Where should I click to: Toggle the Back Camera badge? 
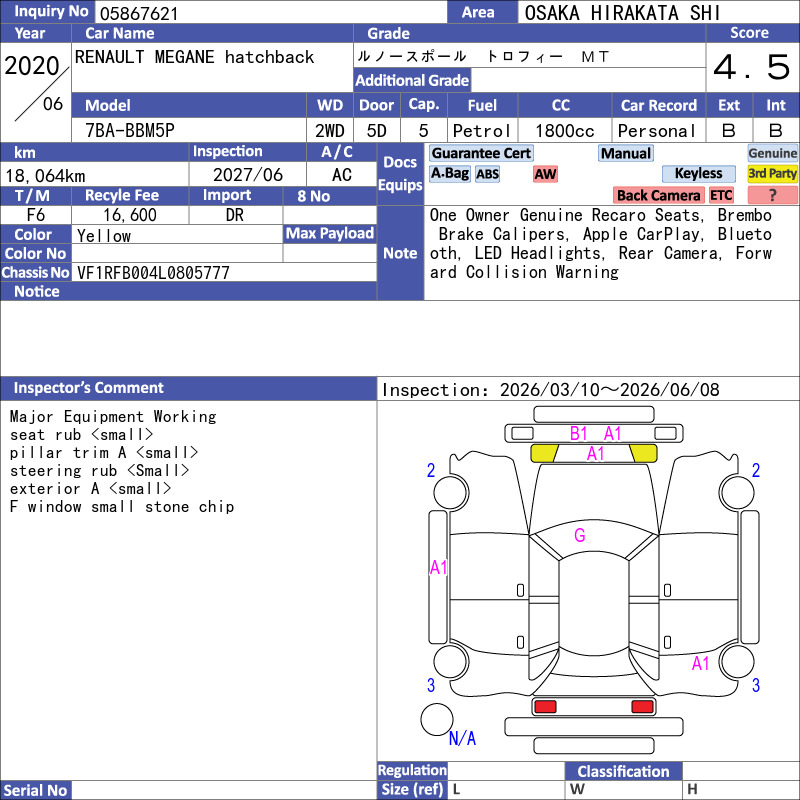659,195
